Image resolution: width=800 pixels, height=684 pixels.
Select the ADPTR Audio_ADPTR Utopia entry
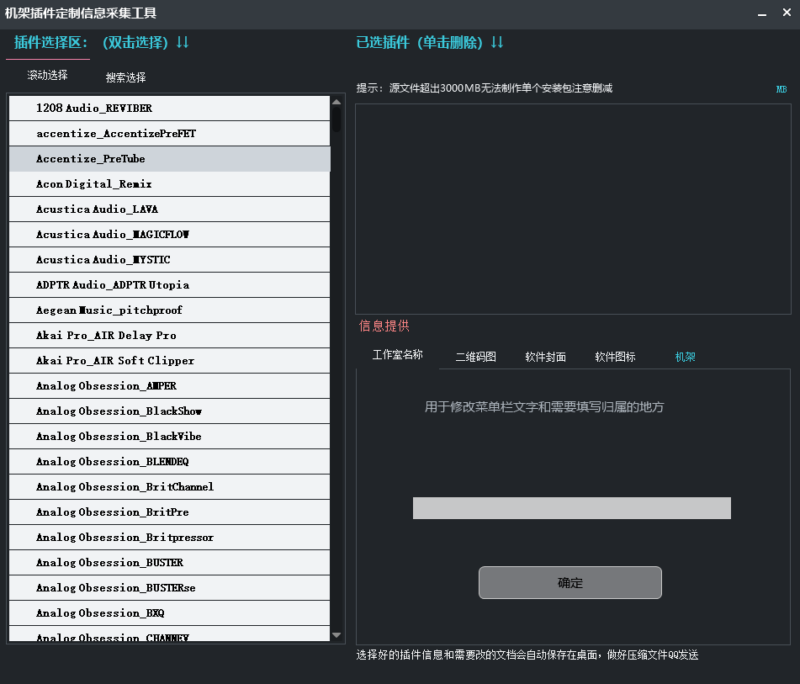point(168,285)
